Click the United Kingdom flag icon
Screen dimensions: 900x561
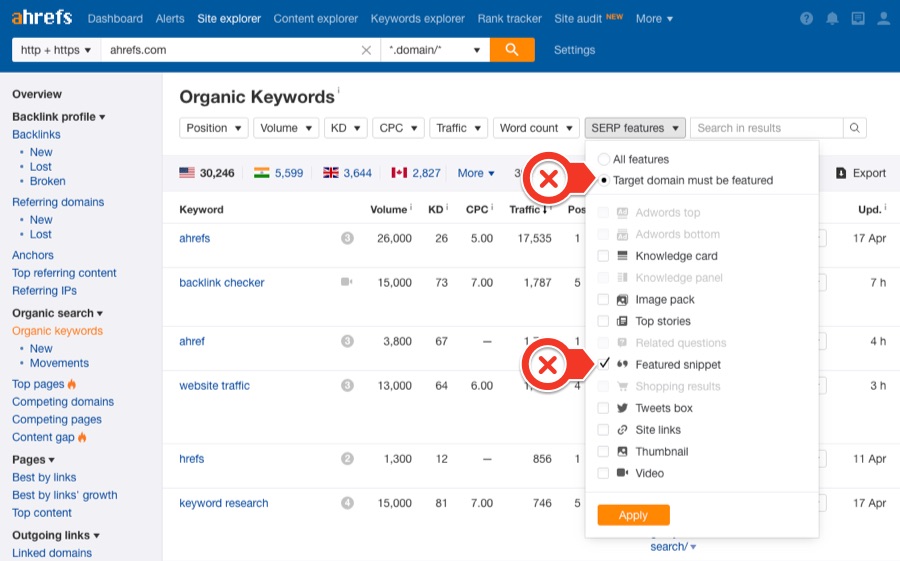click(331, 173)
